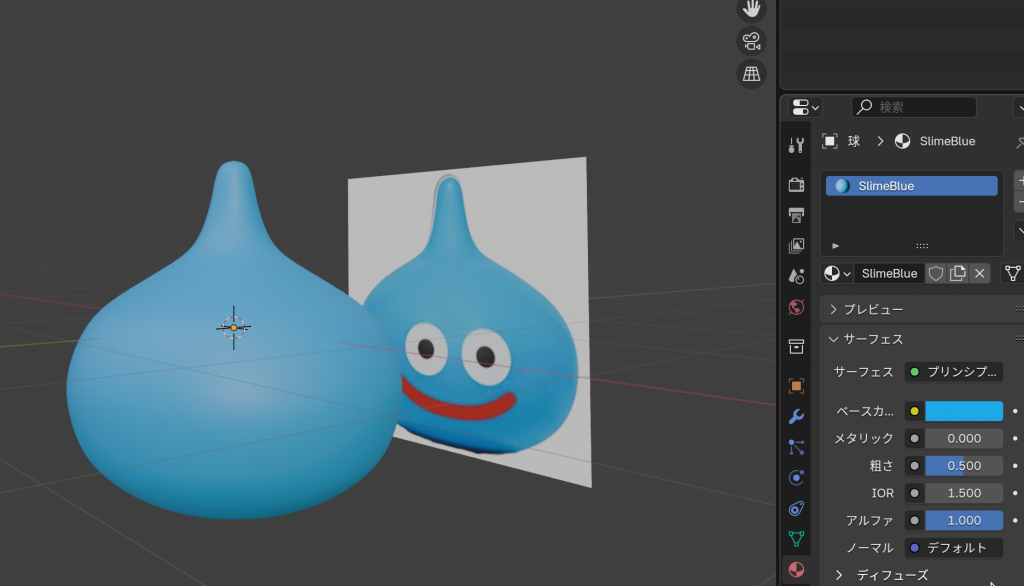Open the Object Data mesh tab
This screenshot has height=586, width=1024.
point(796,539)
